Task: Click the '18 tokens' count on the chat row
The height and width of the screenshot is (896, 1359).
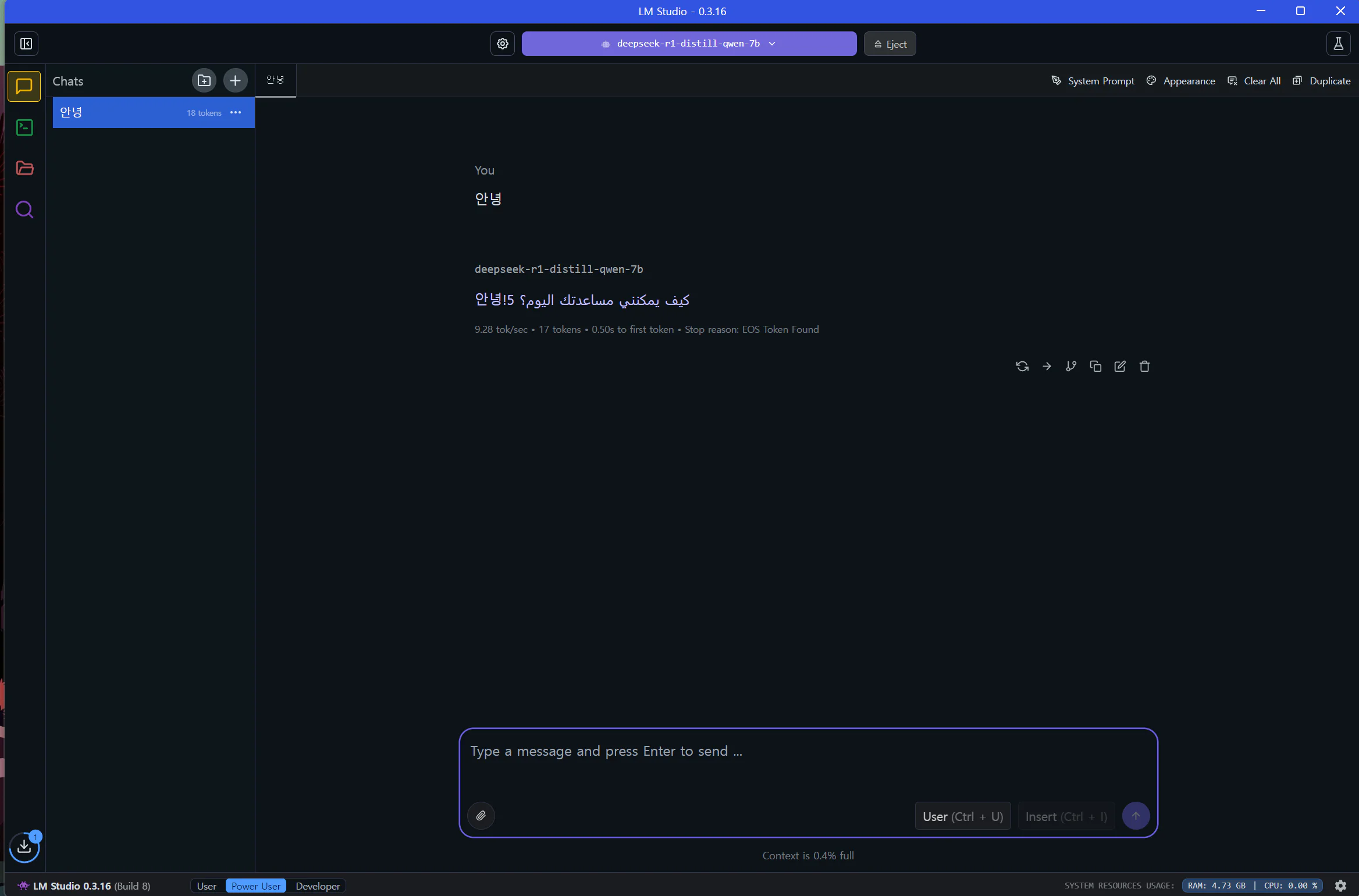Action: (204, 113)
